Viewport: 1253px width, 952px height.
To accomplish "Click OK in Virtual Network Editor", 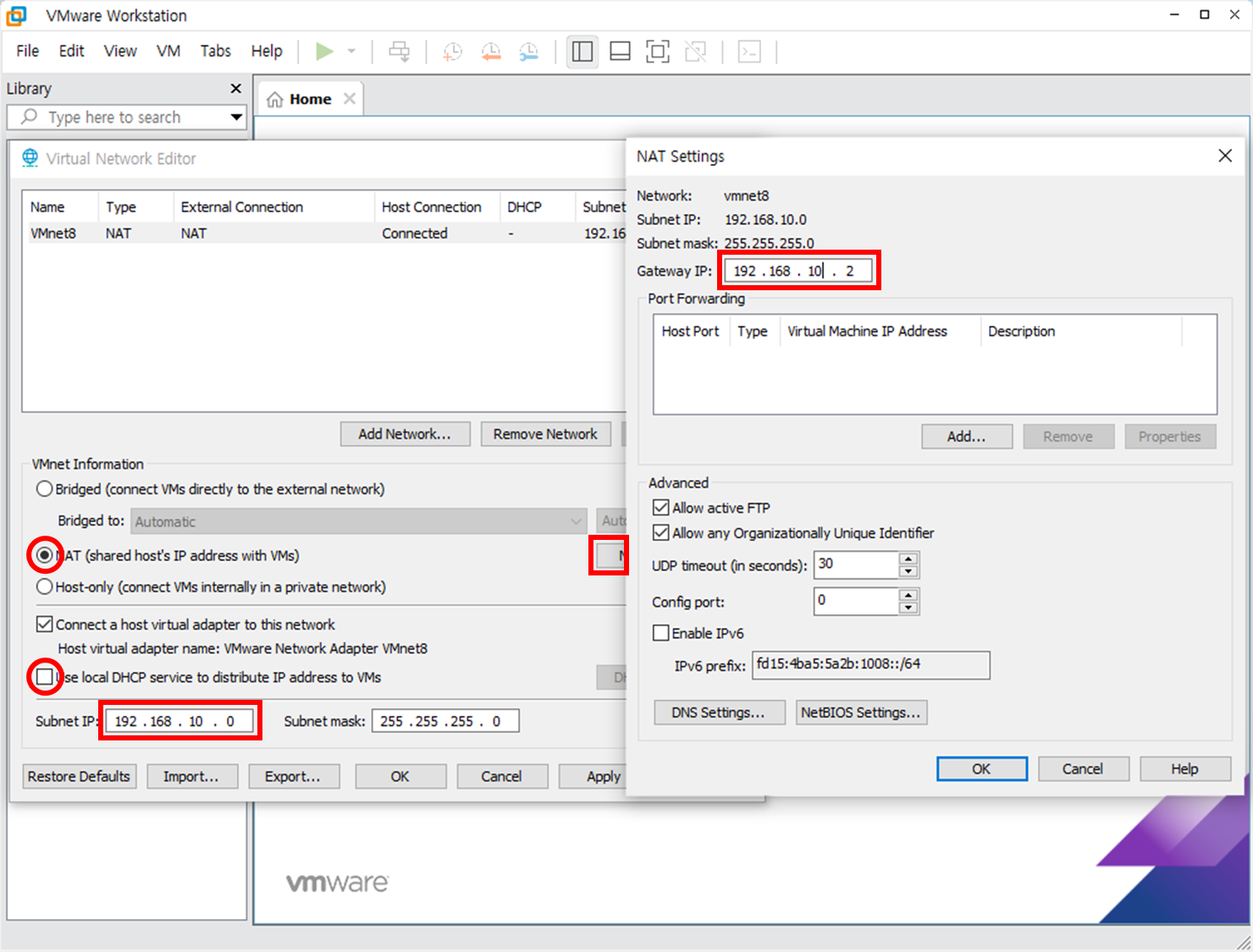I will point(400,776).
